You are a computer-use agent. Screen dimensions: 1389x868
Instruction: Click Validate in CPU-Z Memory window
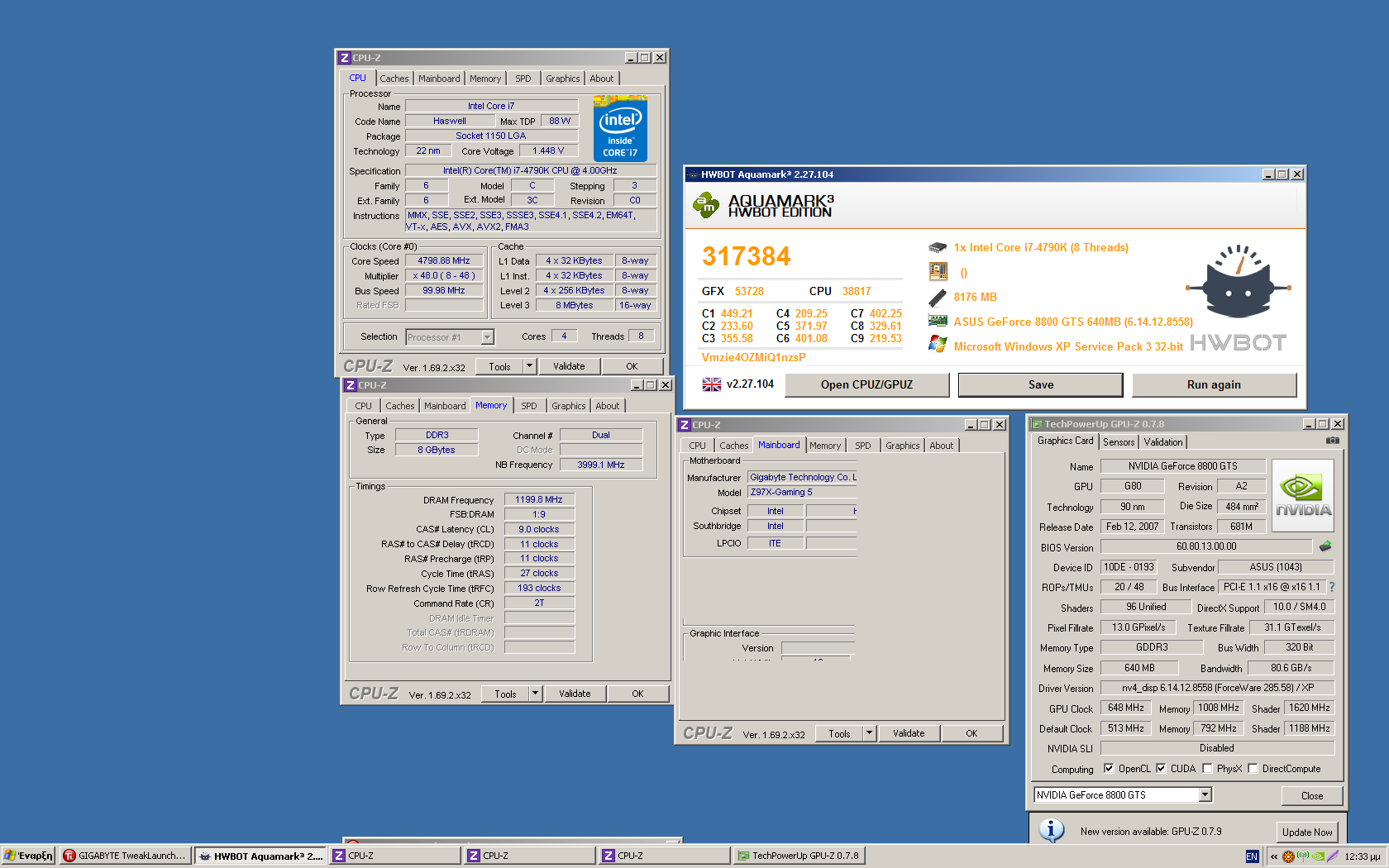pos(575,694)
